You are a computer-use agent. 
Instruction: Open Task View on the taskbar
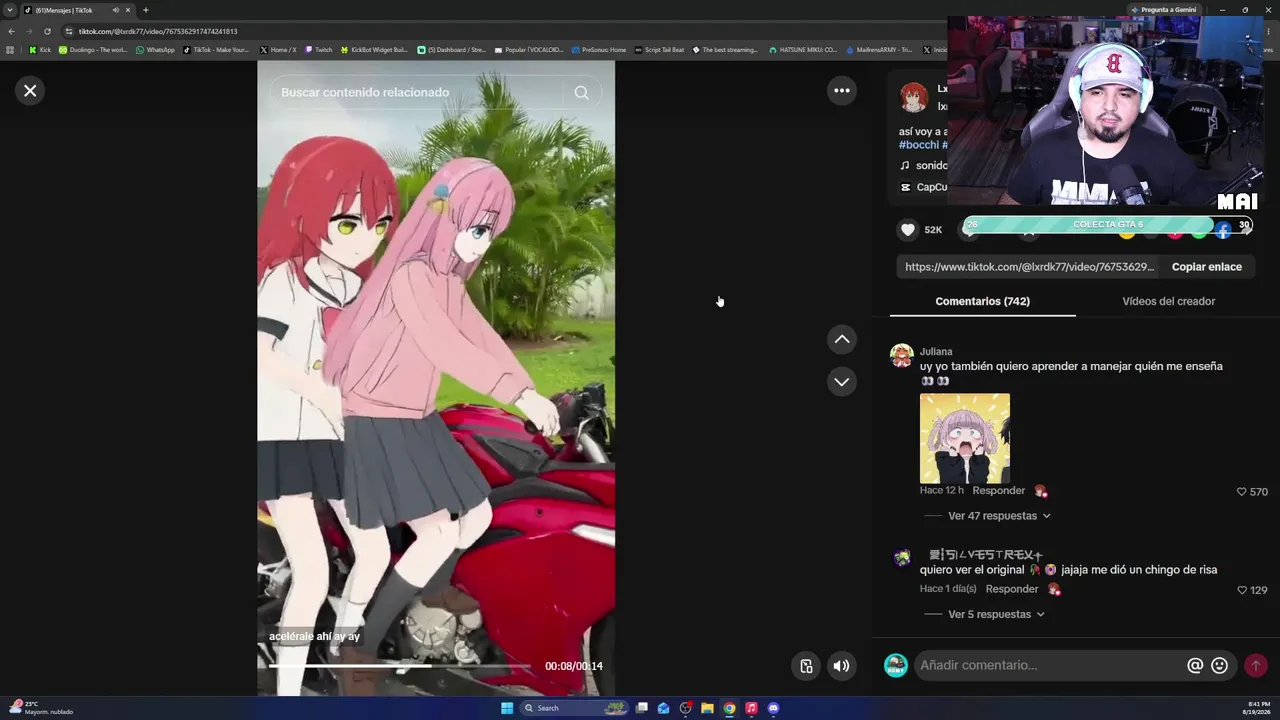pos(642,708)
